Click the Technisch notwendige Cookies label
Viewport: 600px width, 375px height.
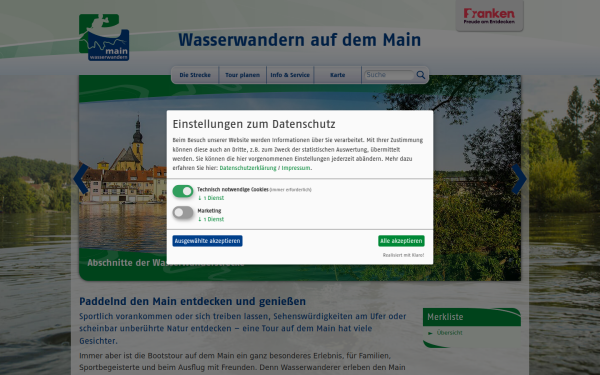pyautogui.click(x=233, y=189)
